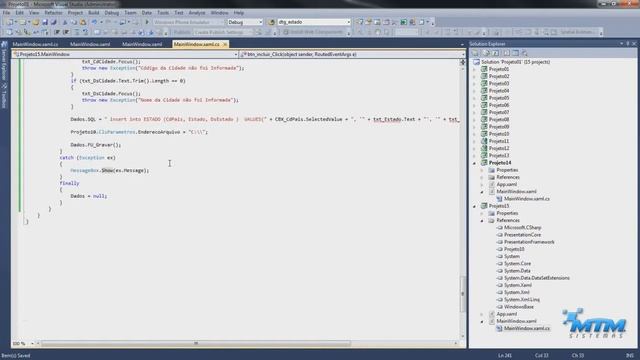Select System.Data.DataSetExtensions reference

[x=537, y=278]
